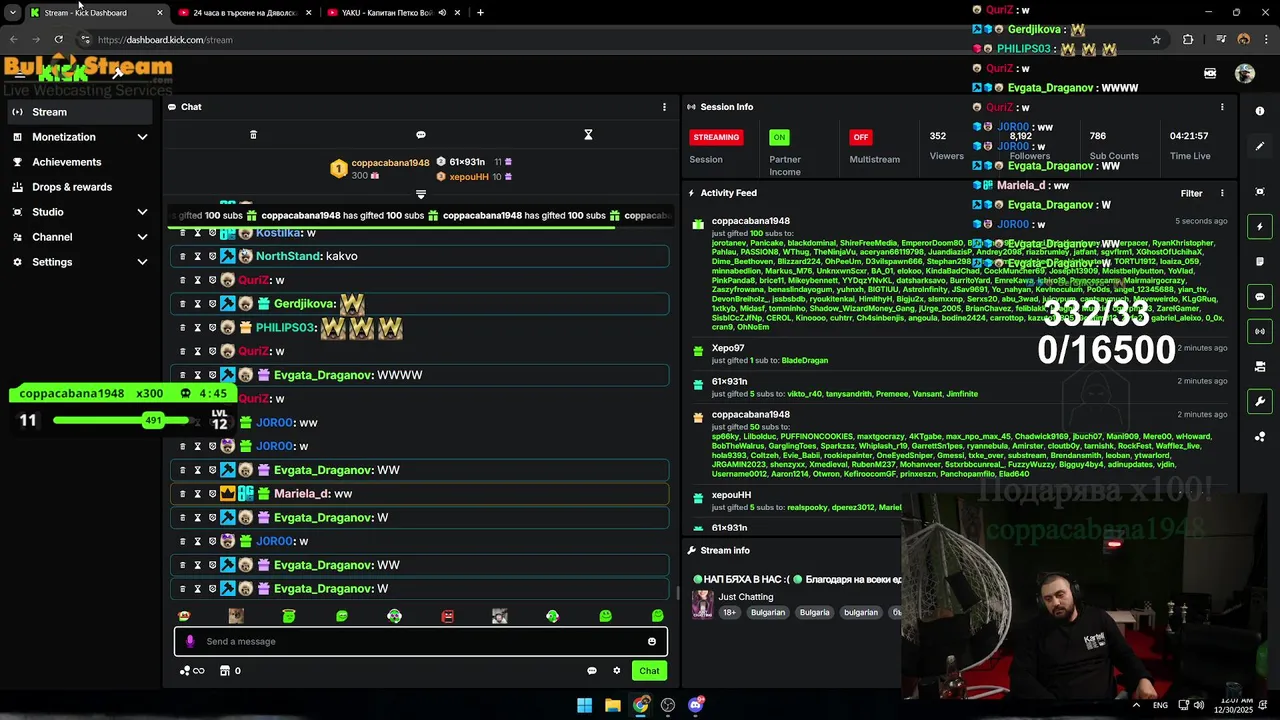Click the chat panel scrollbar thumb
The height and width of the screenshot is (720, 1280).
(x=679, y=592)
